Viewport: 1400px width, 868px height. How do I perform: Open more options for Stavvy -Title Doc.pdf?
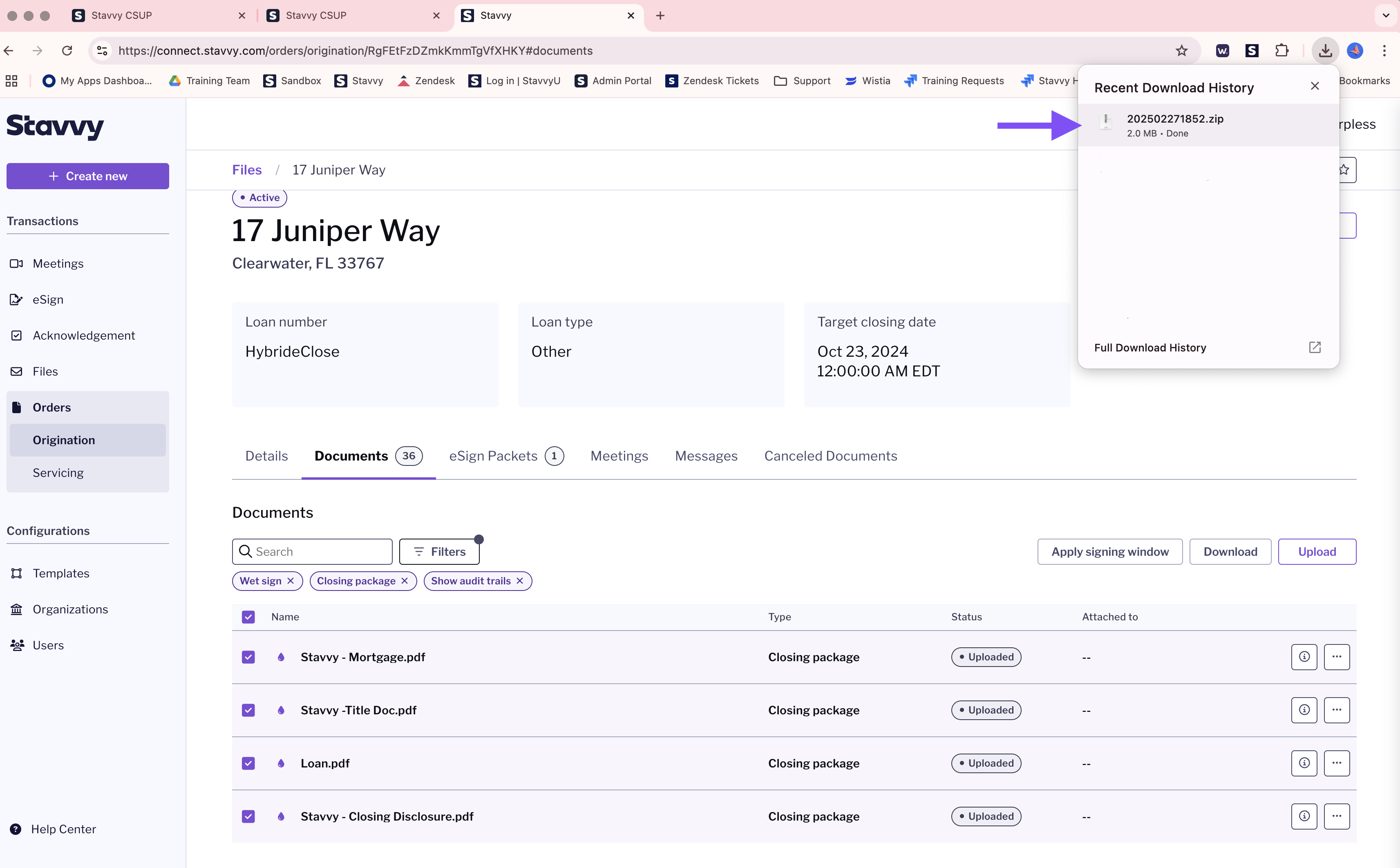[x=1337, y=710]
